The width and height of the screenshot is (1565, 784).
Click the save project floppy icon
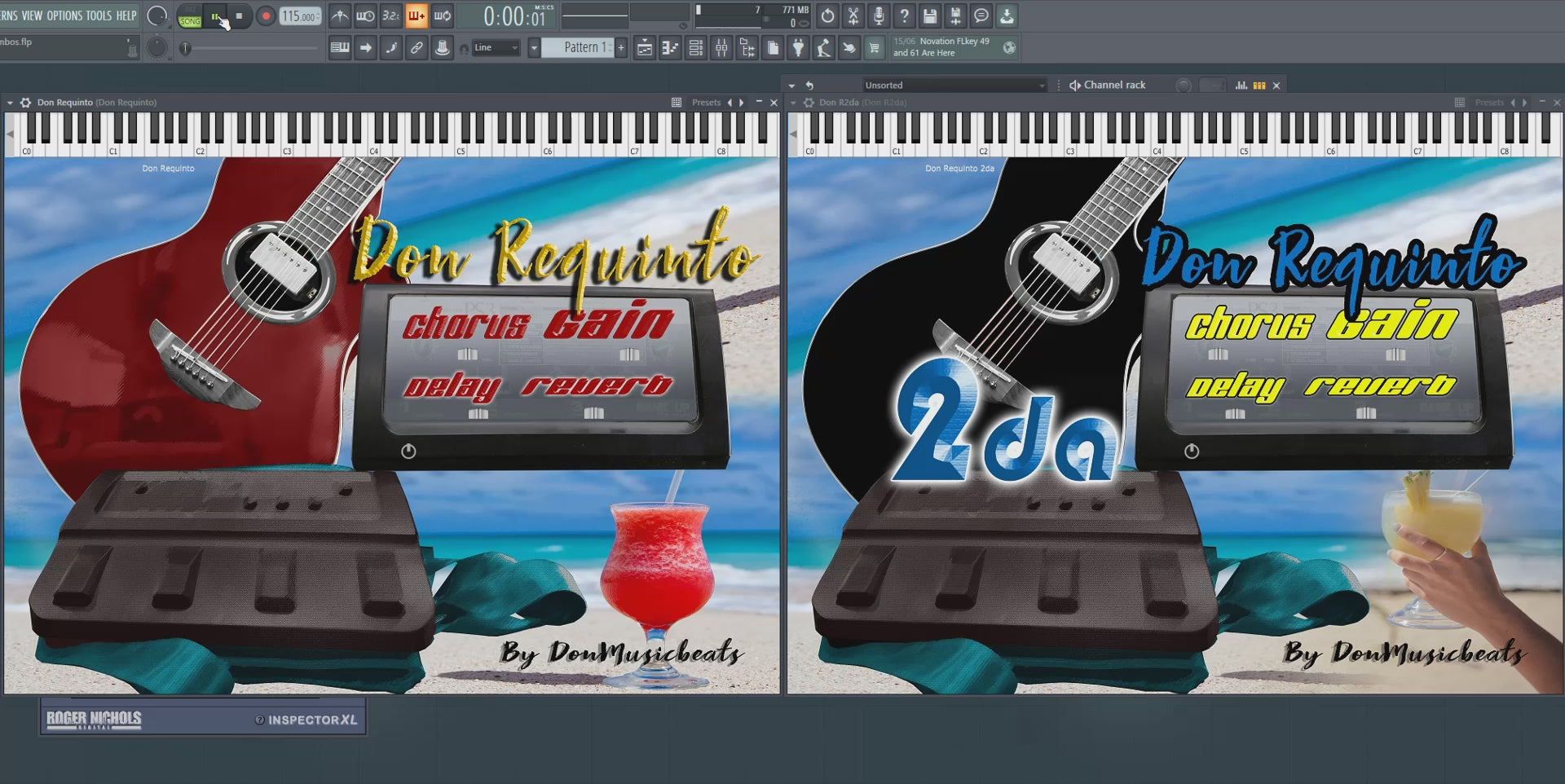pos(930,15)
